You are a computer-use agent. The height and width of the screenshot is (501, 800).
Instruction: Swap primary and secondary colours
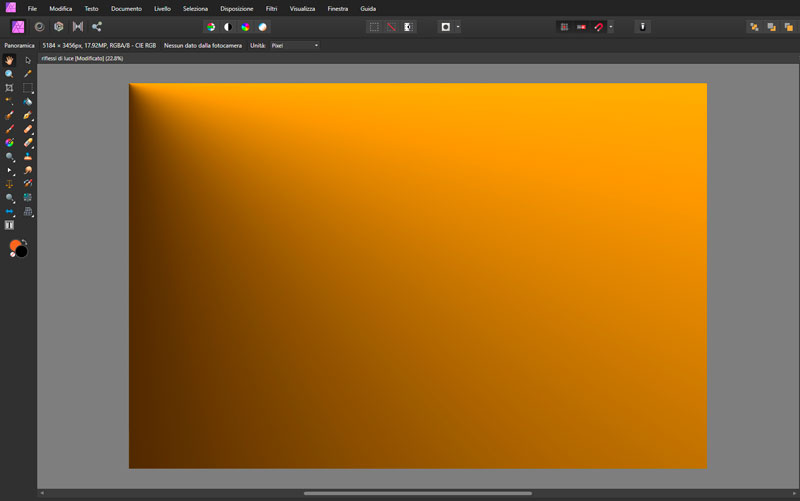pyautogui.click(x=24, y=242)
